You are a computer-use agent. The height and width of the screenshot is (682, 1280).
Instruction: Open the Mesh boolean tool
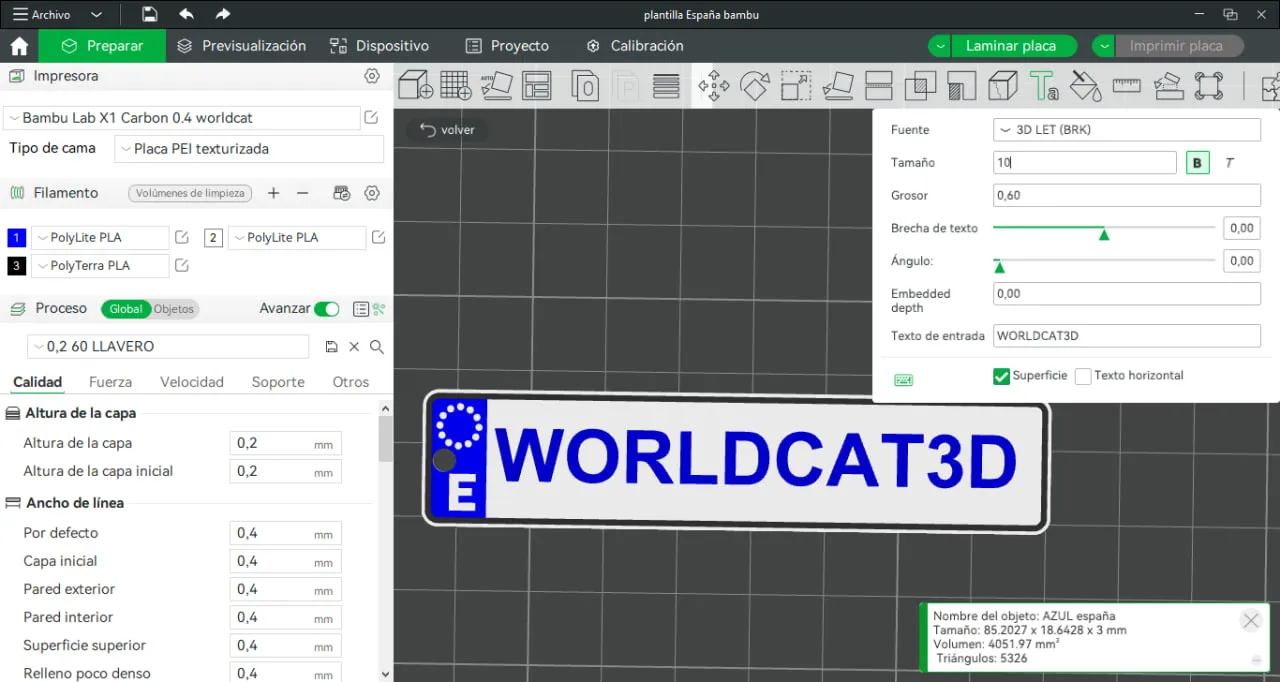[x=920, y=86]
